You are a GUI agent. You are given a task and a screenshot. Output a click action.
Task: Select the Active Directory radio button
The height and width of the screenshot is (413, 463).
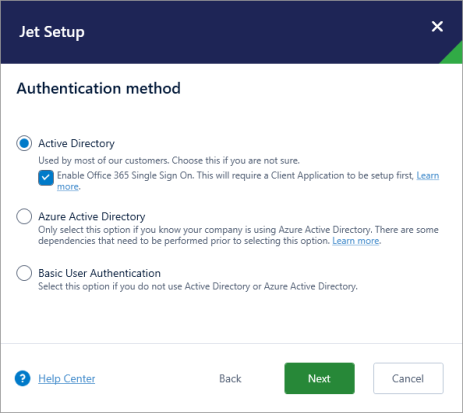[24, 143]
